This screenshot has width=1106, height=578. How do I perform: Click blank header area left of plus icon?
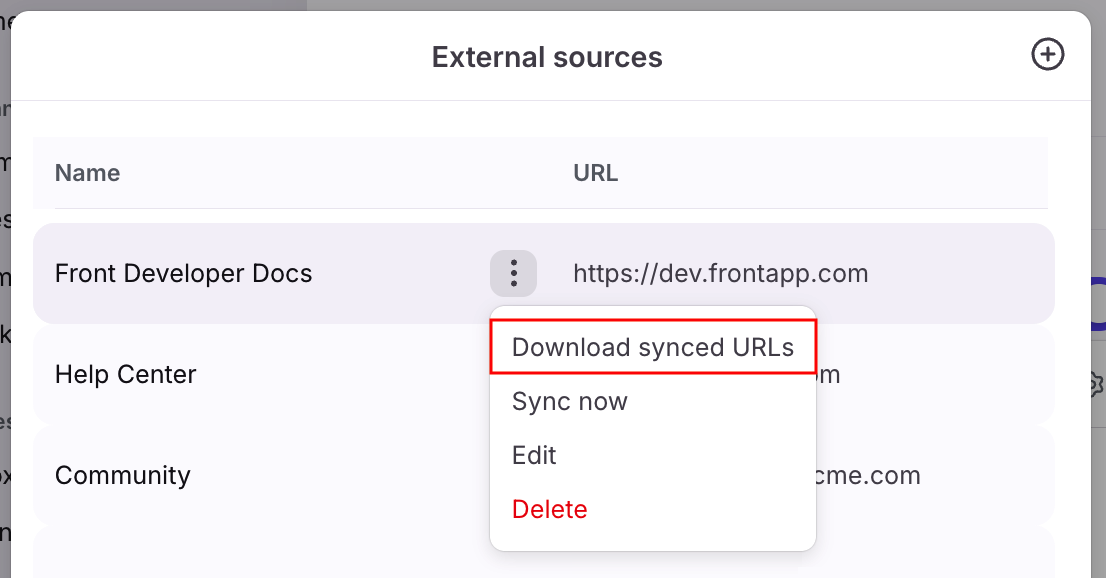[850, 57]
